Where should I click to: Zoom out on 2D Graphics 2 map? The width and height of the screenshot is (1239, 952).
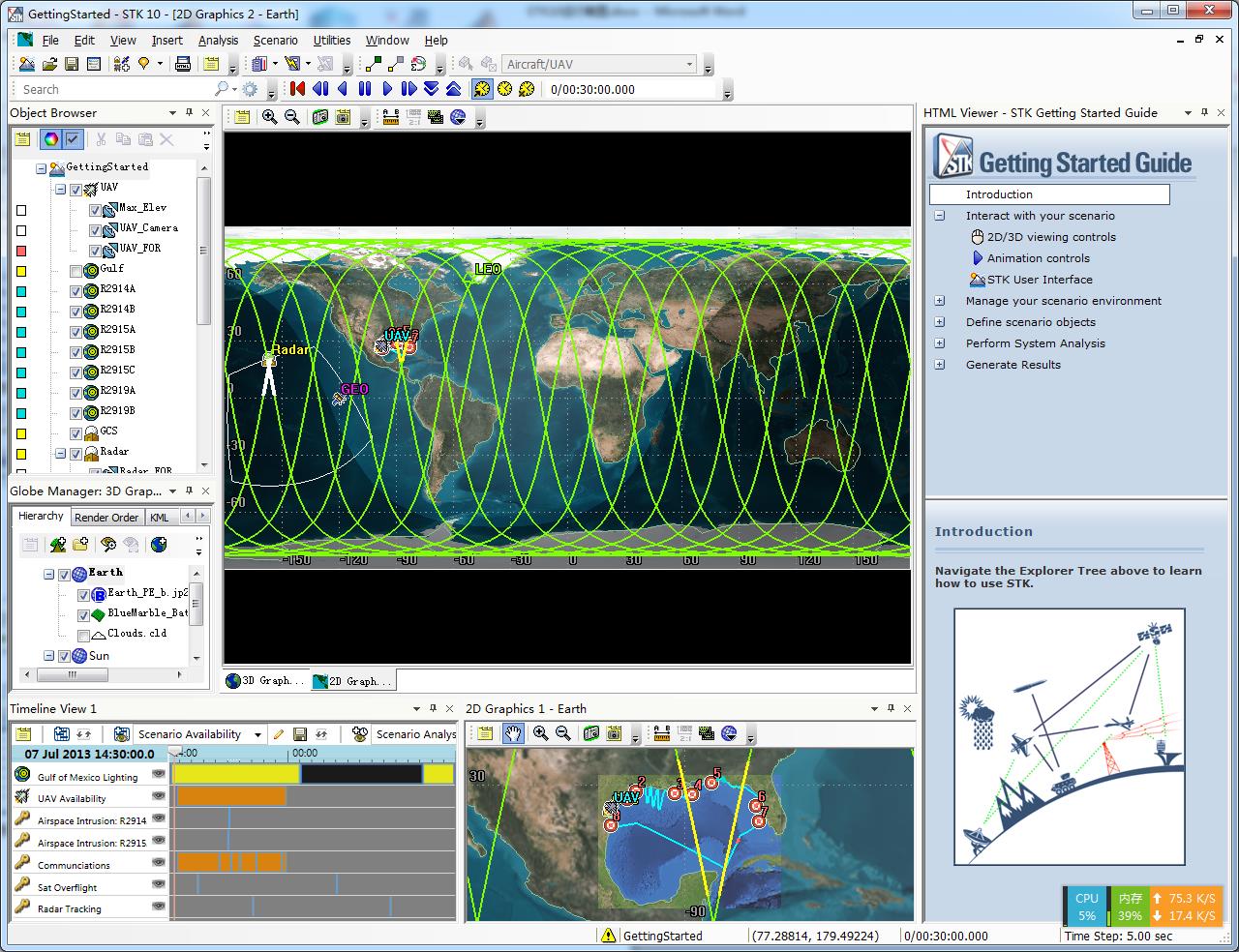(291, 117)
